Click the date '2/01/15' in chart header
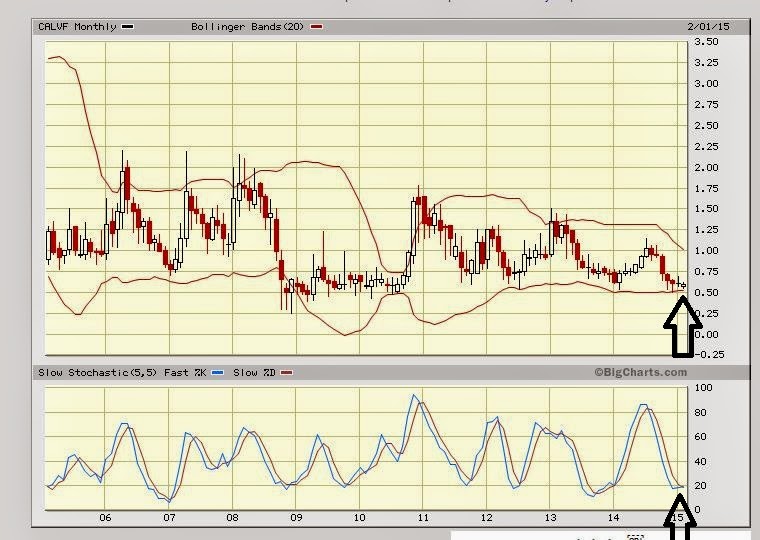This screenshot has width=760, height=540. pyautogui.click(x=708, y=27)
